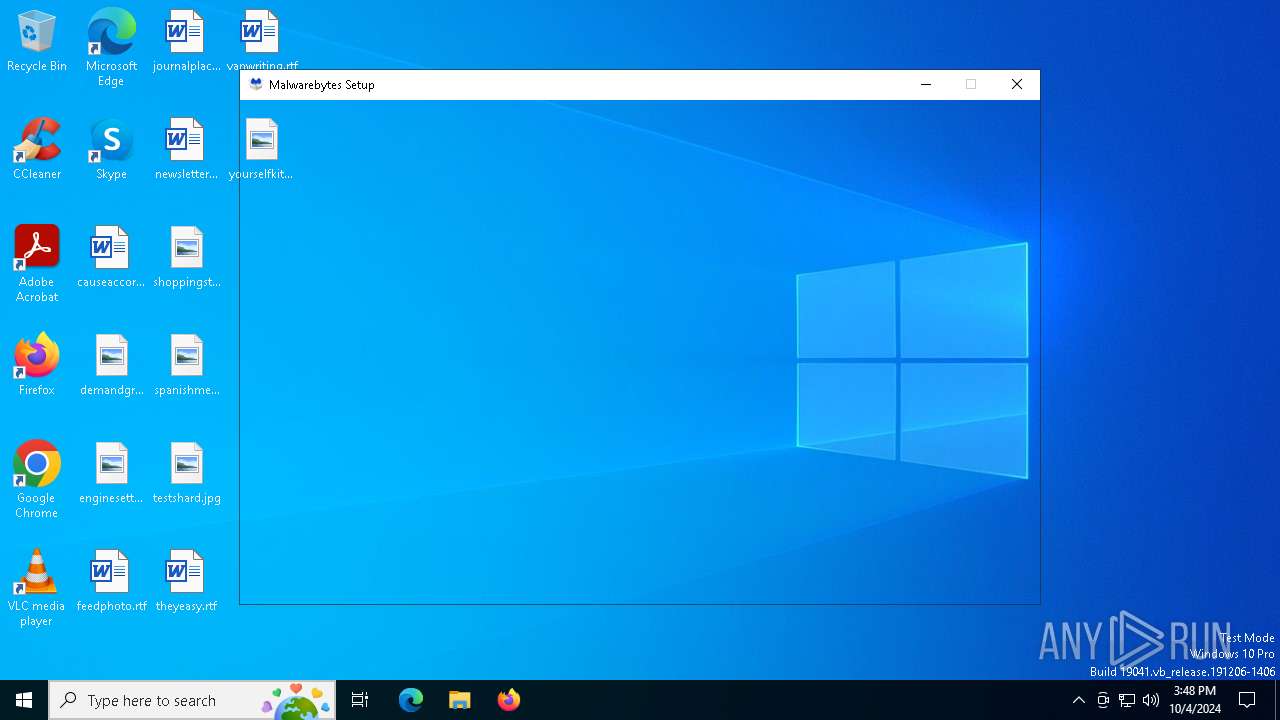The image size is (1280, 720).
Task: Open the Skype desktop shortcut
Action: click(111, 149)
